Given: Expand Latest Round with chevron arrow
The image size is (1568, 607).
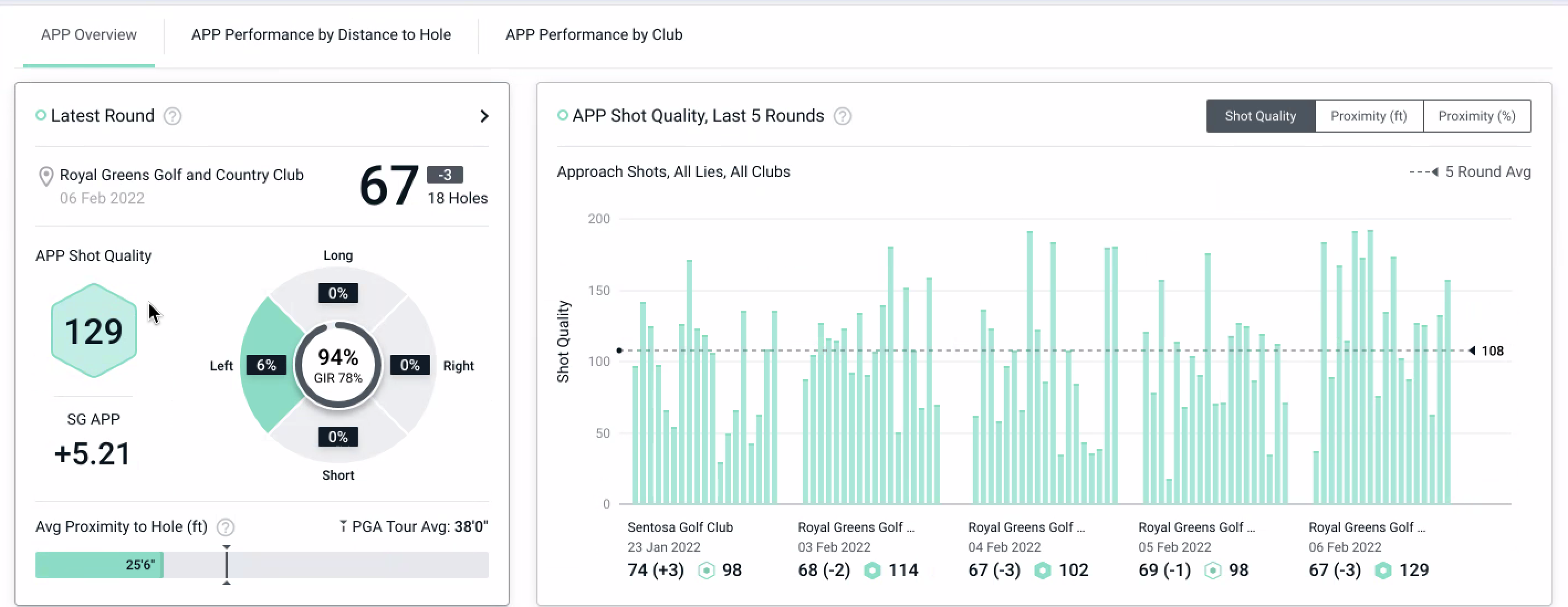Looking at the screenshot, I should pyautogui.click(x=484, y=116).
